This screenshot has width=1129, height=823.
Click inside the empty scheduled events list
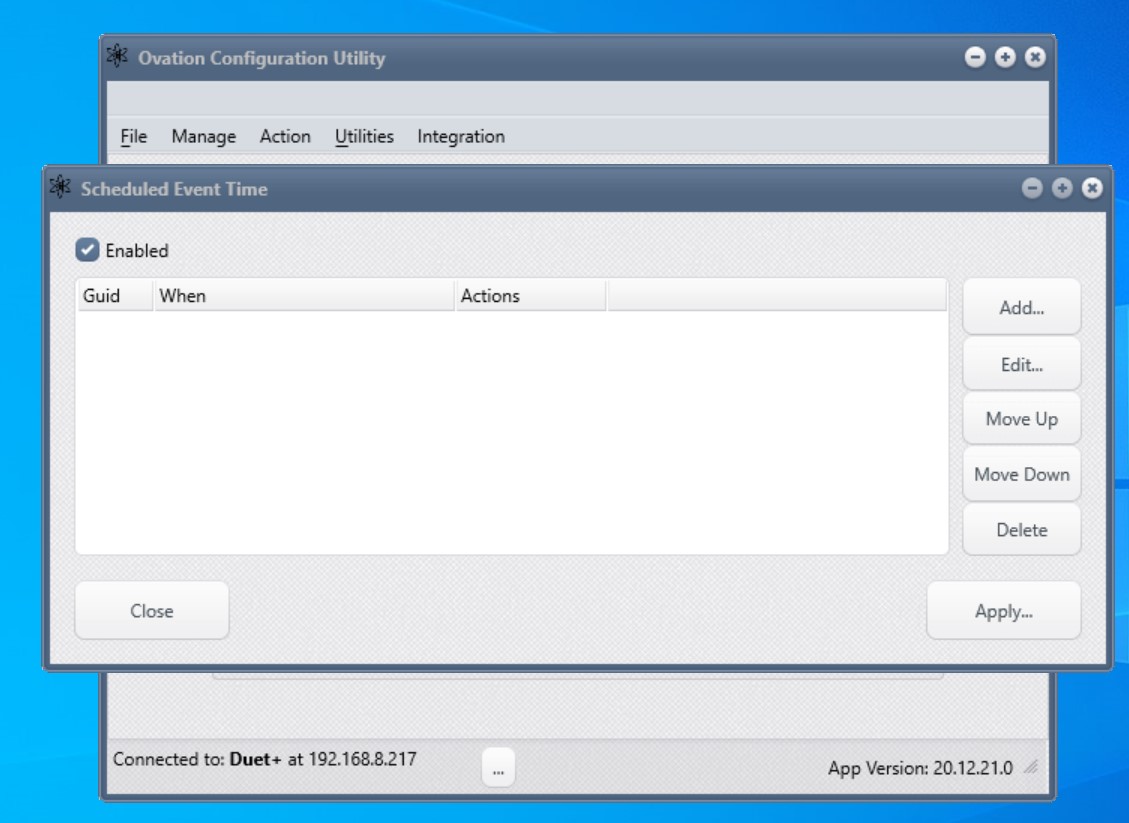pos(511,432)
